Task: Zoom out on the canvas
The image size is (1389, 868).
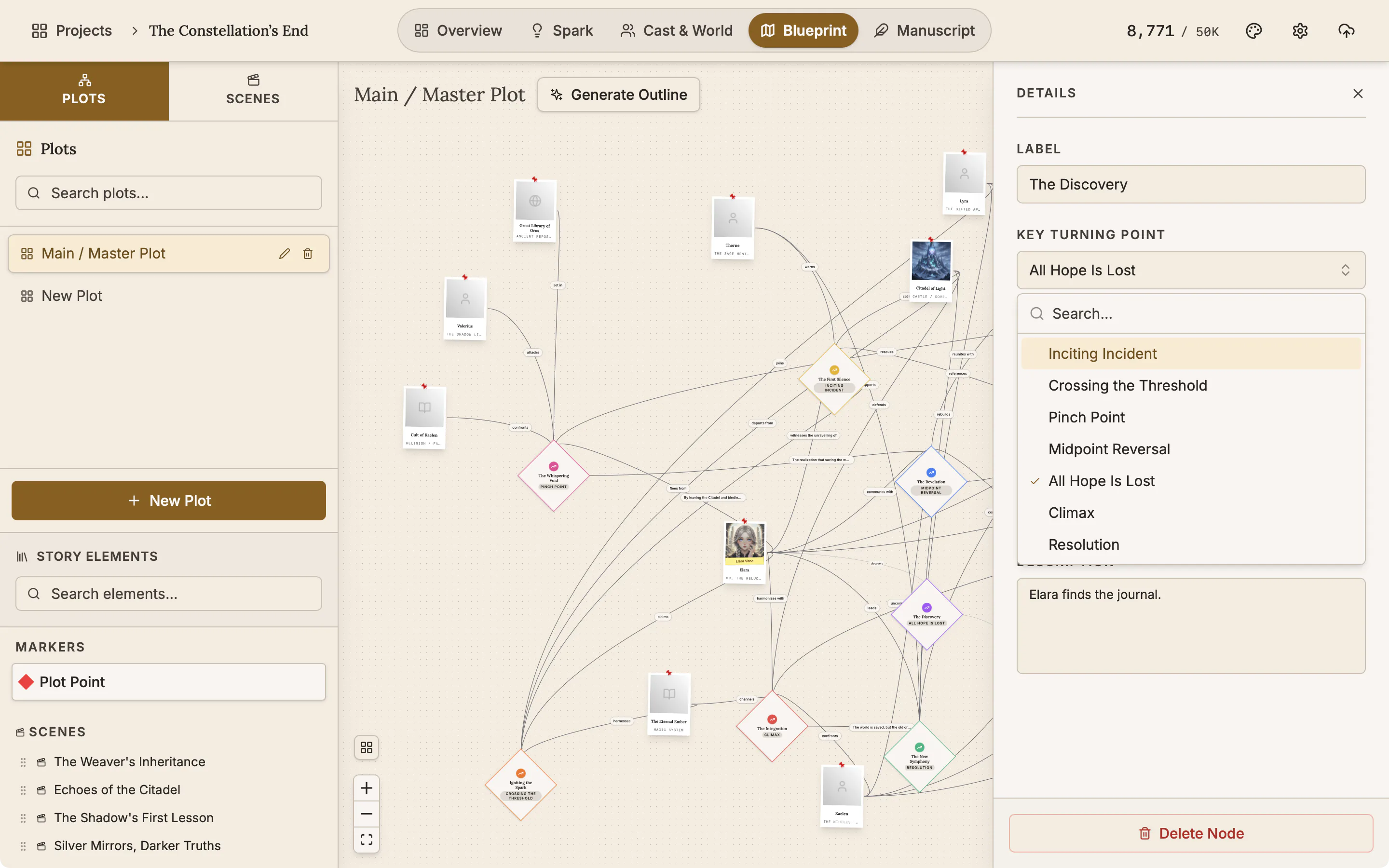Action: pos(366,814)
